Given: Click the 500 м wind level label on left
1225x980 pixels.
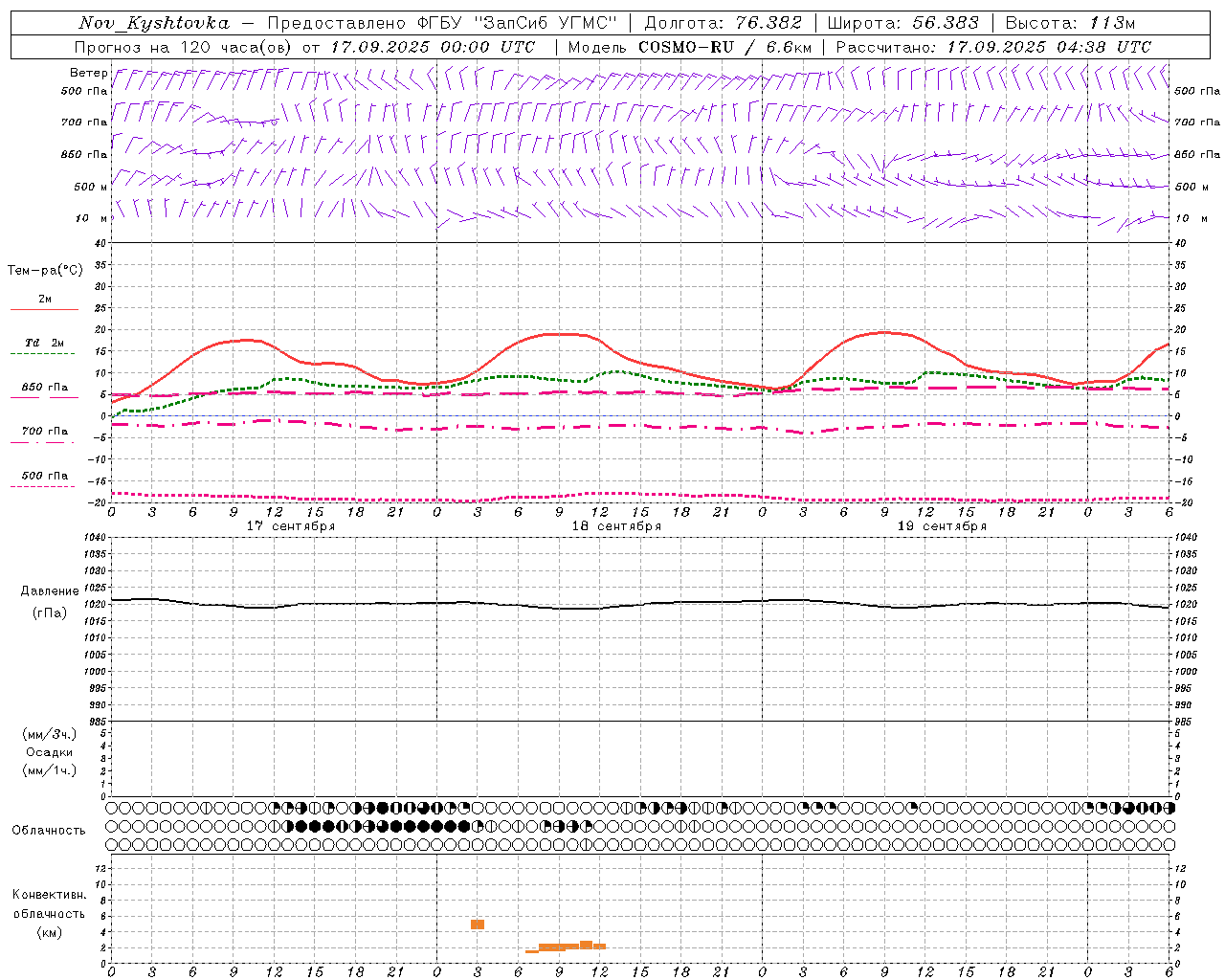Looking at the screenshot, I should tap(91, 187).
